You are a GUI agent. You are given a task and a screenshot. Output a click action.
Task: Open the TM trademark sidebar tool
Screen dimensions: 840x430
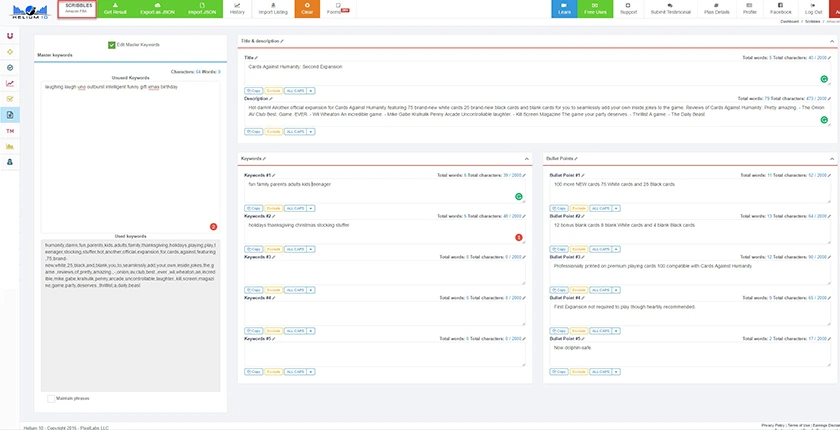pyautogui.click(x=10, y=131)
